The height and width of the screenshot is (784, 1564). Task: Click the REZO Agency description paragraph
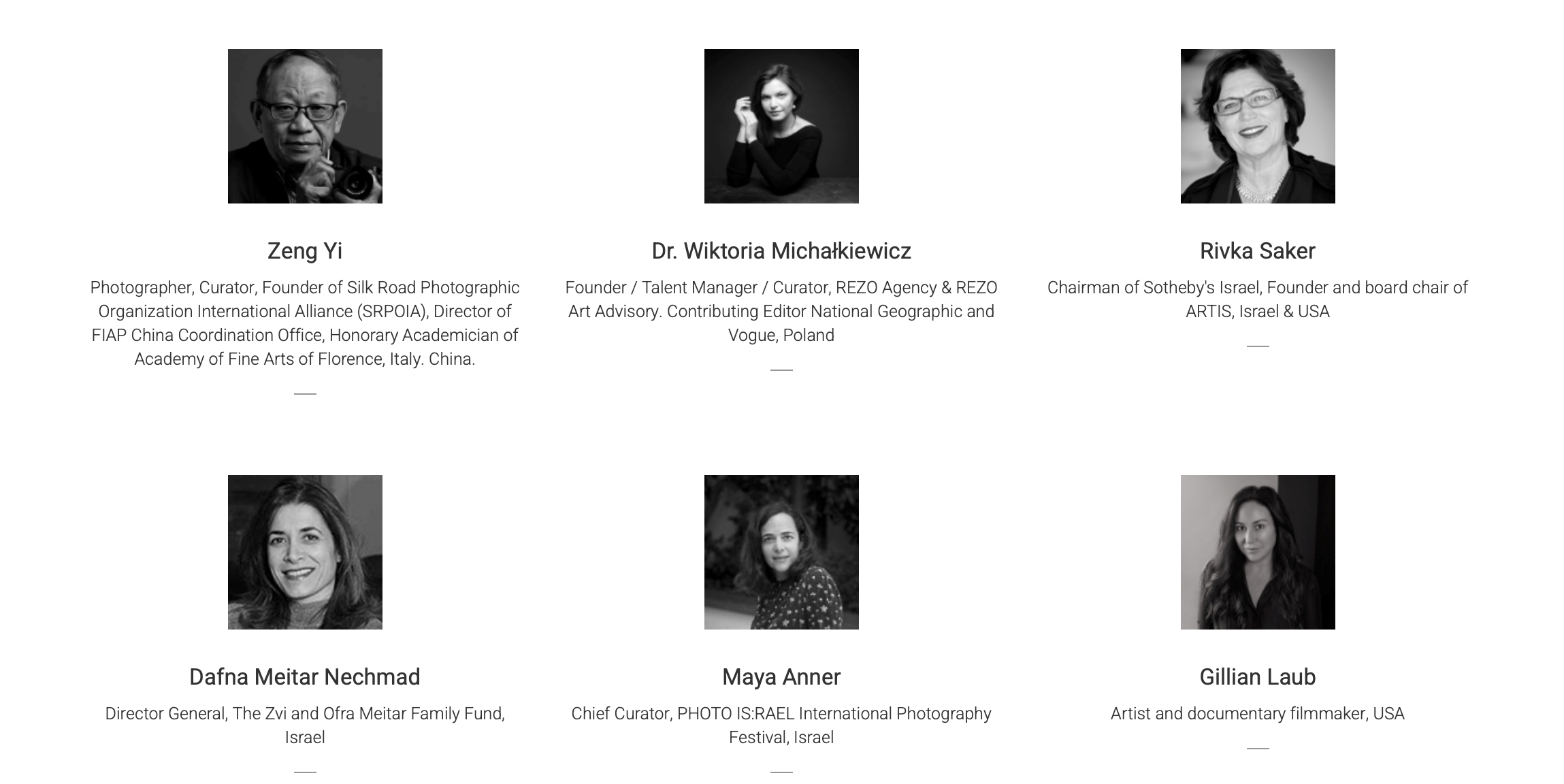point(781,311)
